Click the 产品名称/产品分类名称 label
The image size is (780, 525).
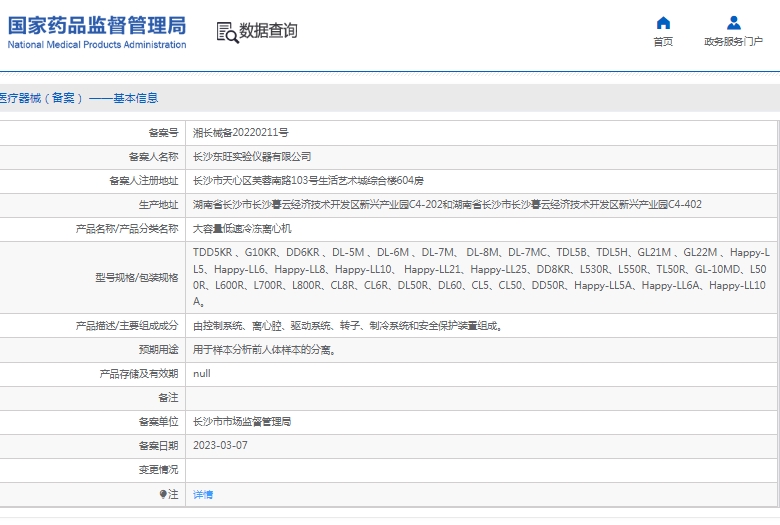(x=127, y=229)
